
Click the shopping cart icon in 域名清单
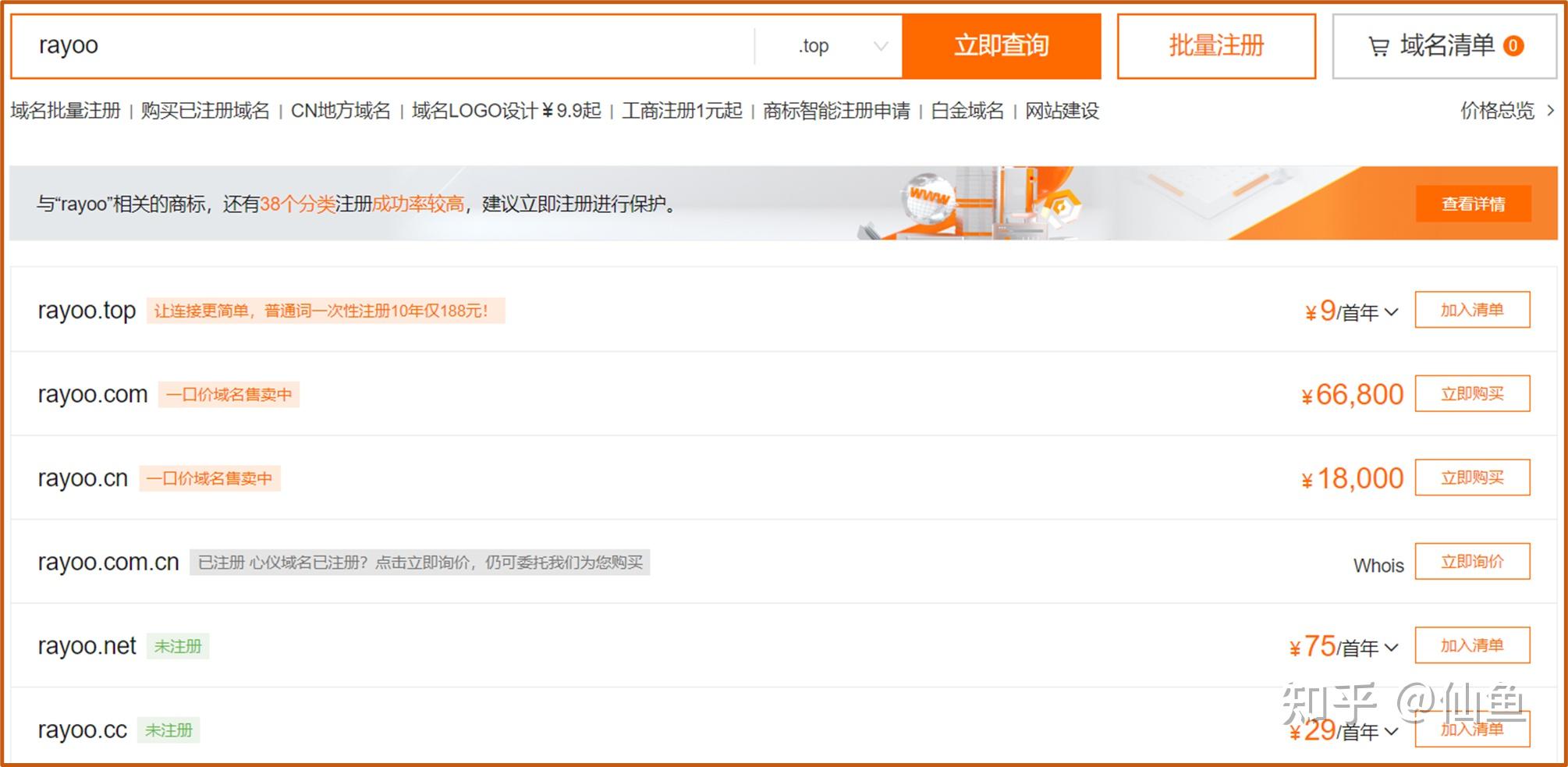[x=1379, y=46]
